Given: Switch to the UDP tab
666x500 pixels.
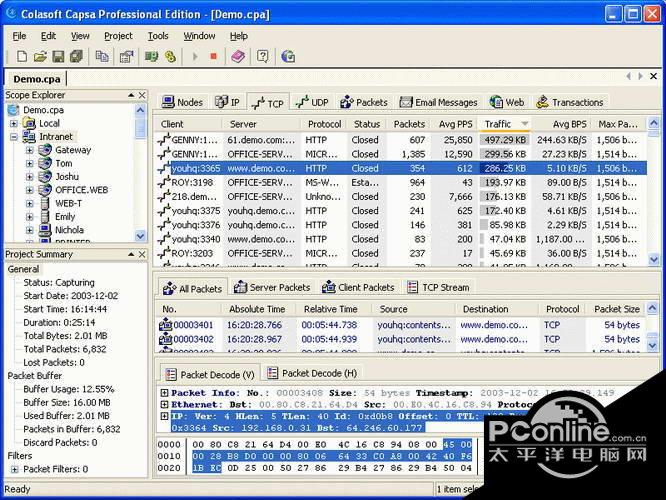Looking at the screenshot, I should (312, 102).
